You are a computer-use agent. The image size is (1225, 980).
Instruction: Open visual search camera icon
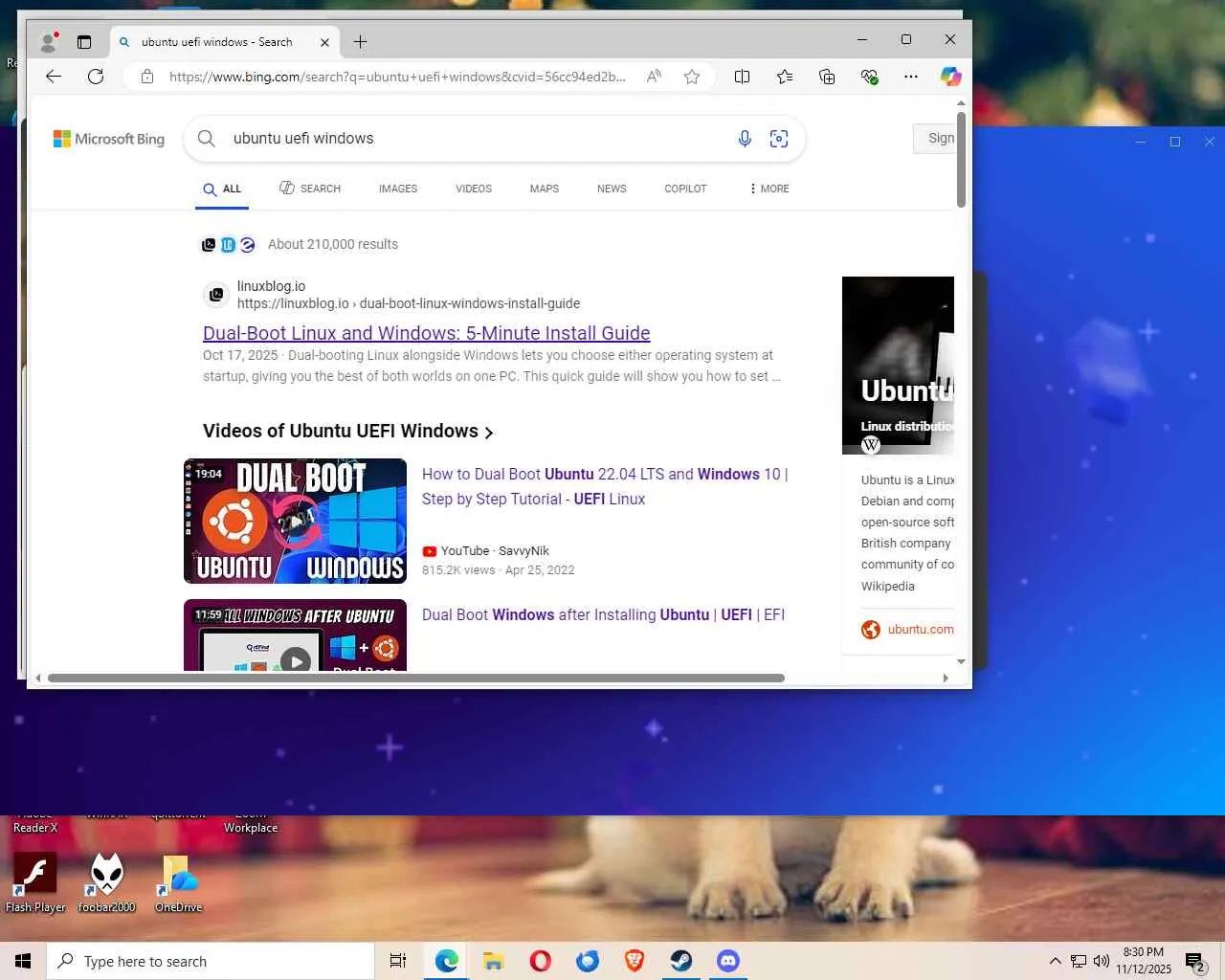(779, 139)
